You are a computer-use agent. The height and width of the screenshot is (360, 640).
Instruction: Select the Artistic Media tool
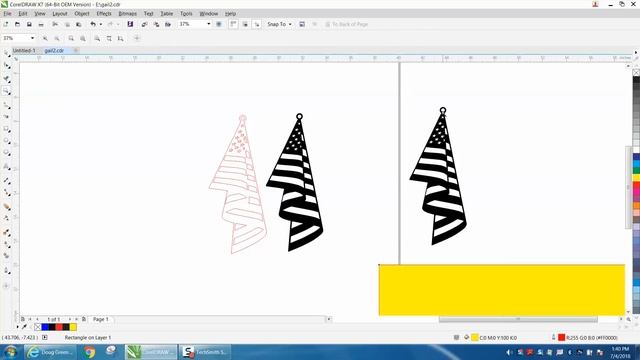click(x=7, y=117)
